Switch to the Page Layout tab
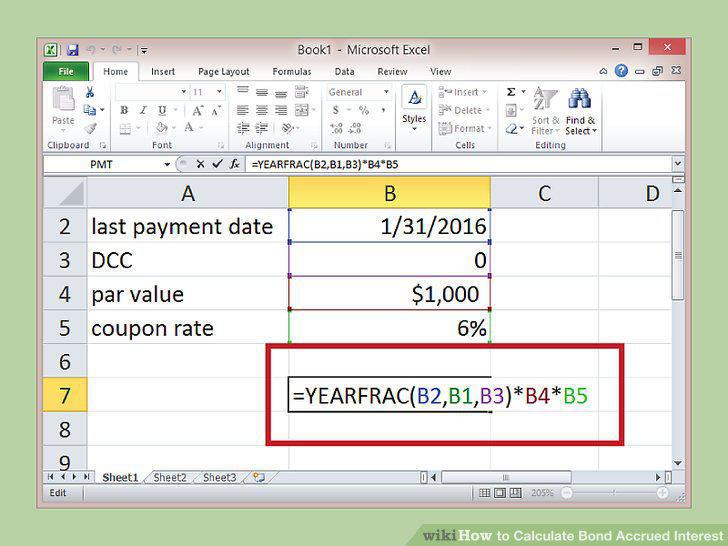728x546 pixels. pos(223,72)
